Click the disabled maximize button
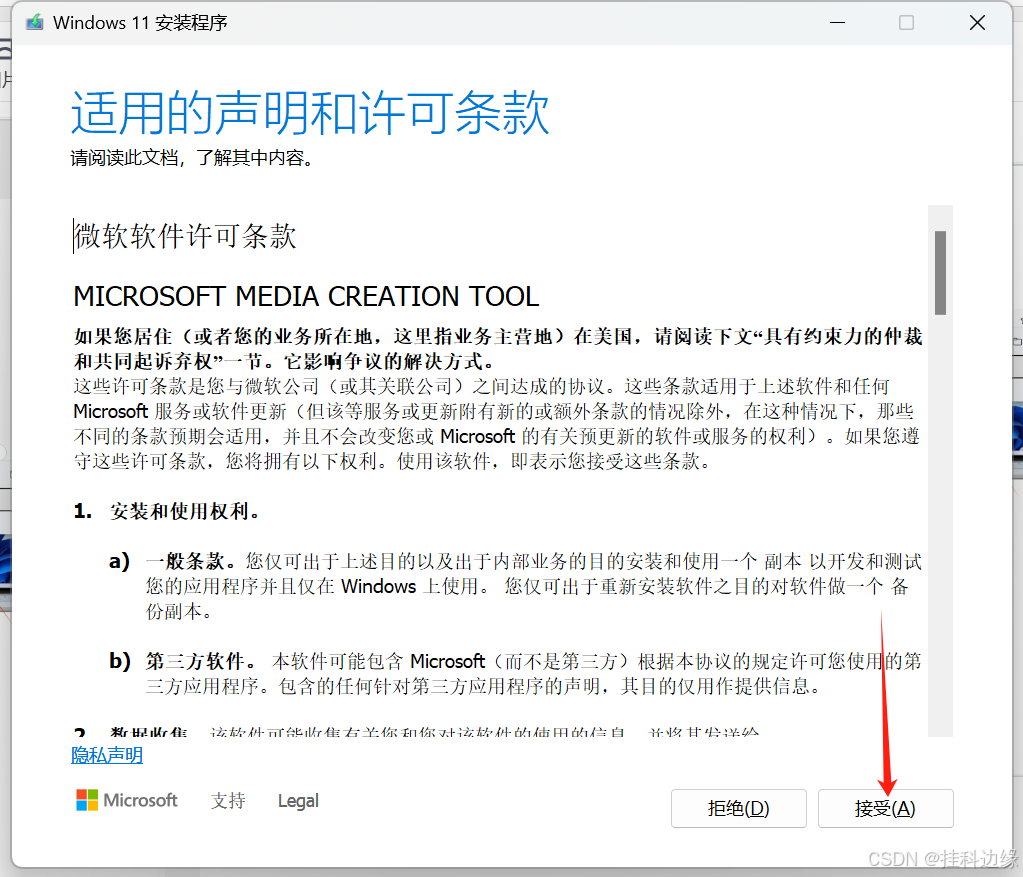 (x=906, y=23)
